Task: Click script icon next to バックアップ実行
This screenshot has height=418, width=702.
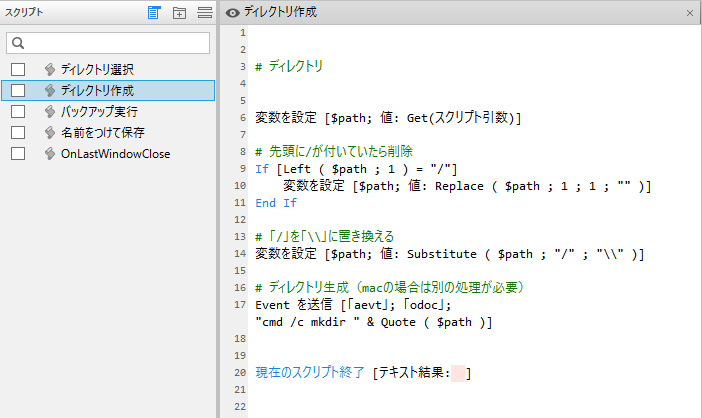Action: [50, 111]
